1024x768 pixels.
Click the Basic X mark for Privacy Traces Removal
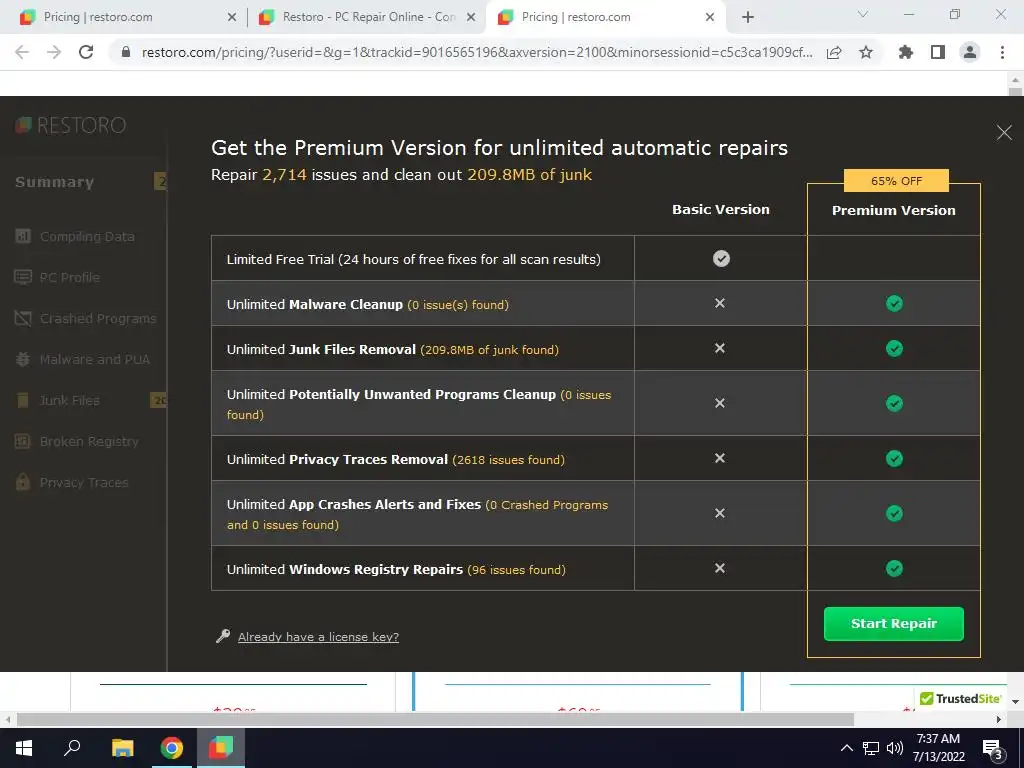pos(720,458)
